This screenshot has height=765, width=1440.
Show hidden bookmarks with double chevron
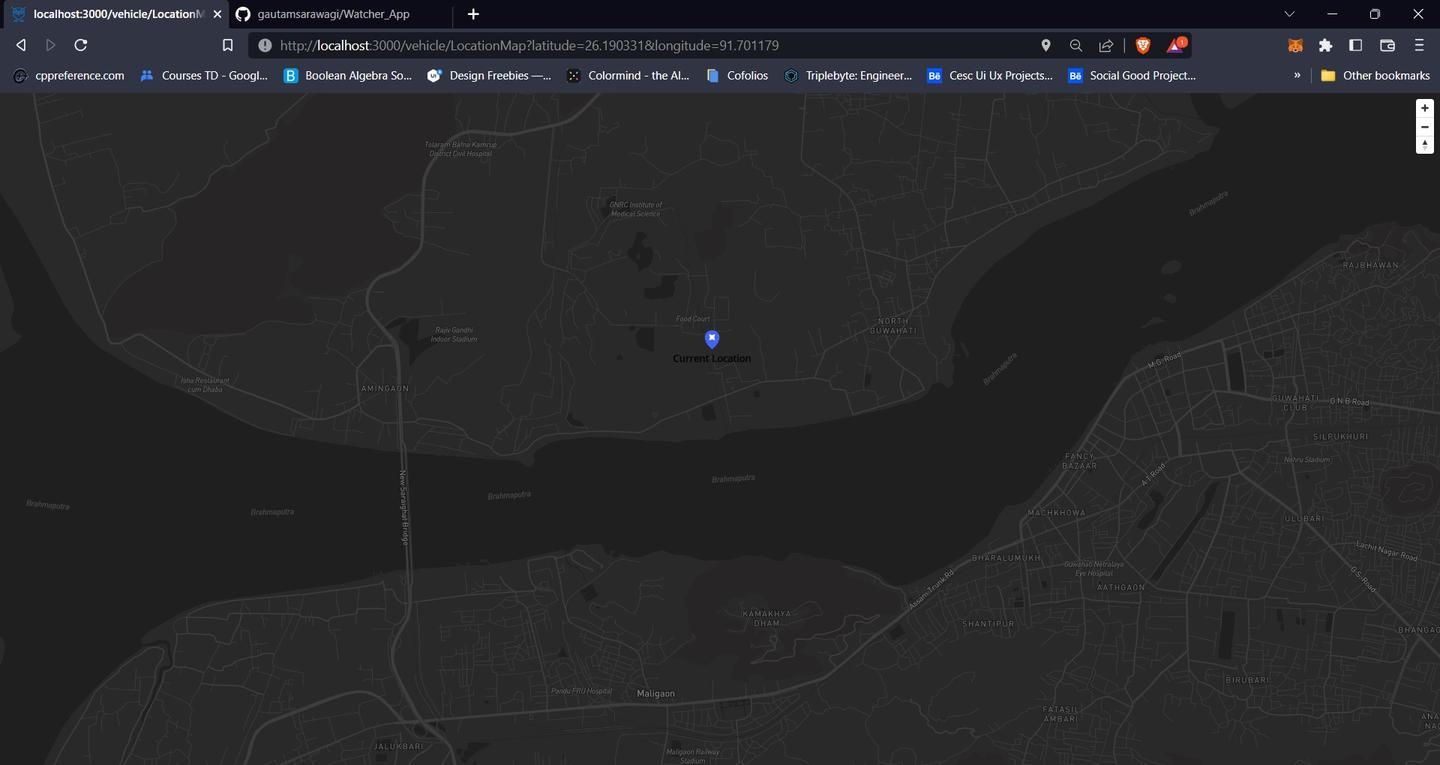(x=1297, y=75)
